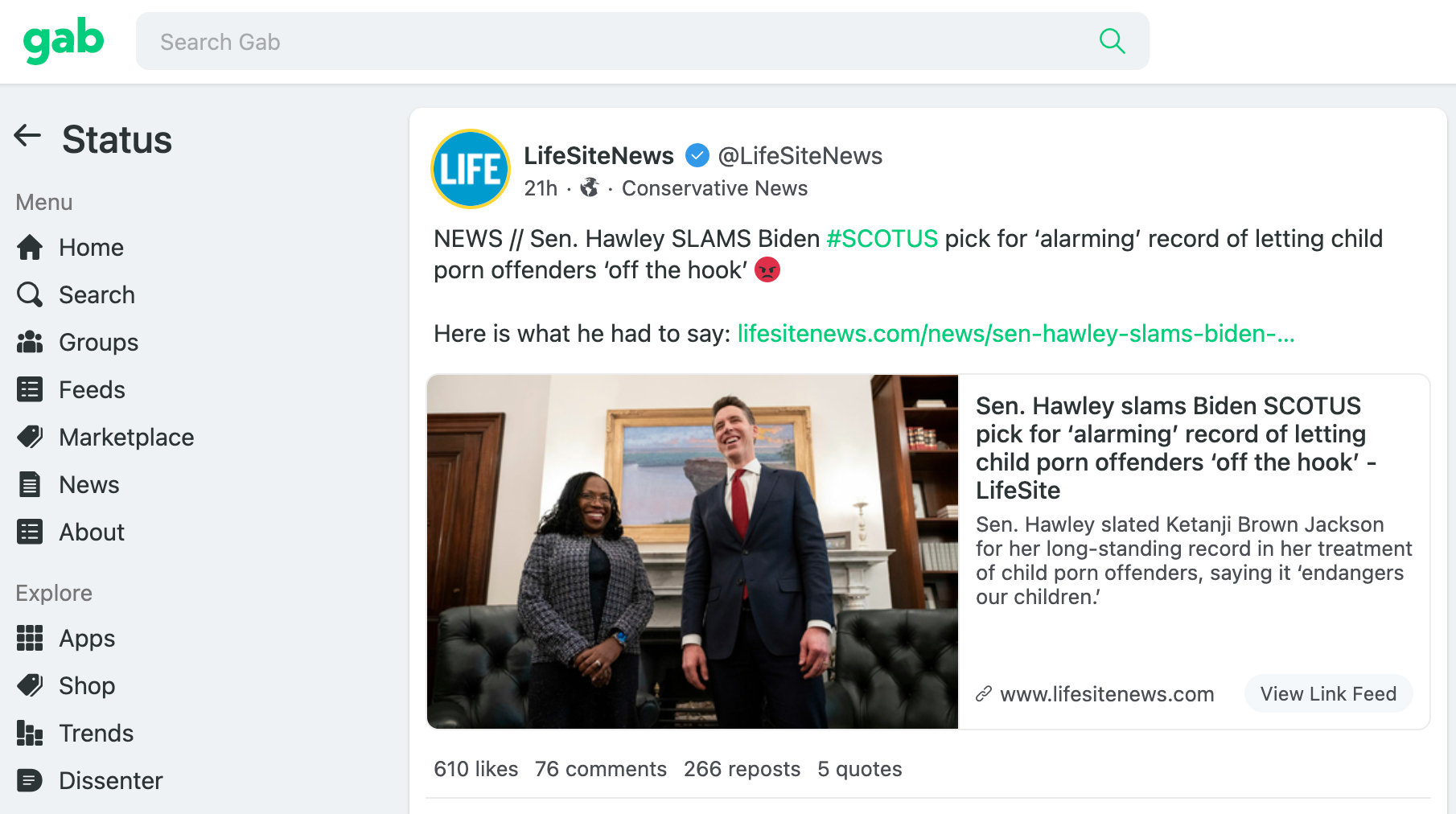Click the Dissenter icon in sidebar
1456x814 pixels.
click(x=30, y=781)
